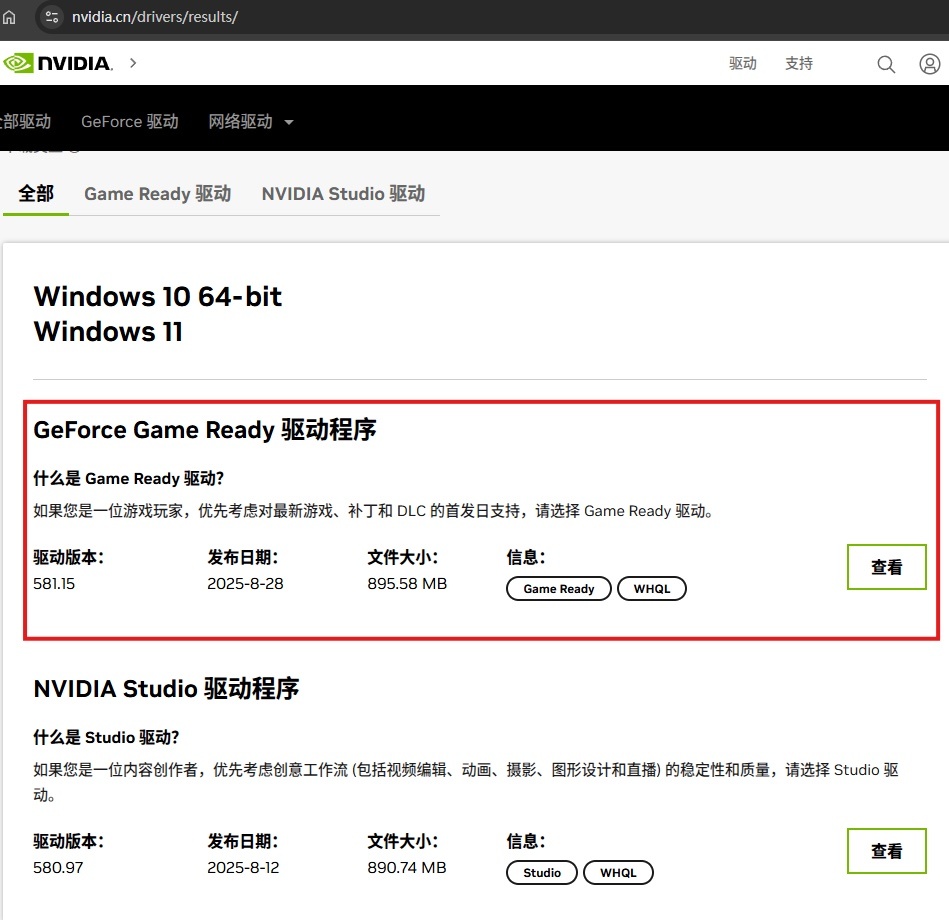This screenshot has height=920, width=949.
Task: Select the 全部驱动 menu item
Action: tap(25, 122)
